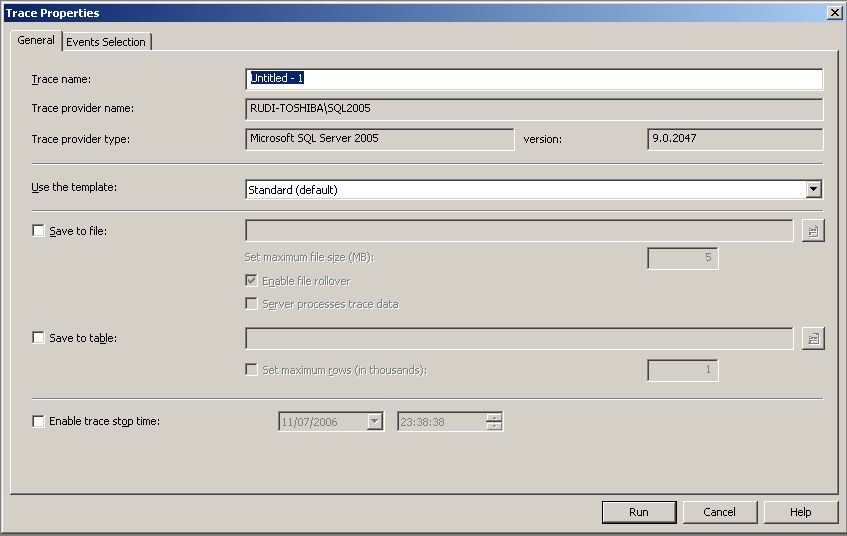
Task: Enable the Save to table checkbox
Action: [39, 338]
